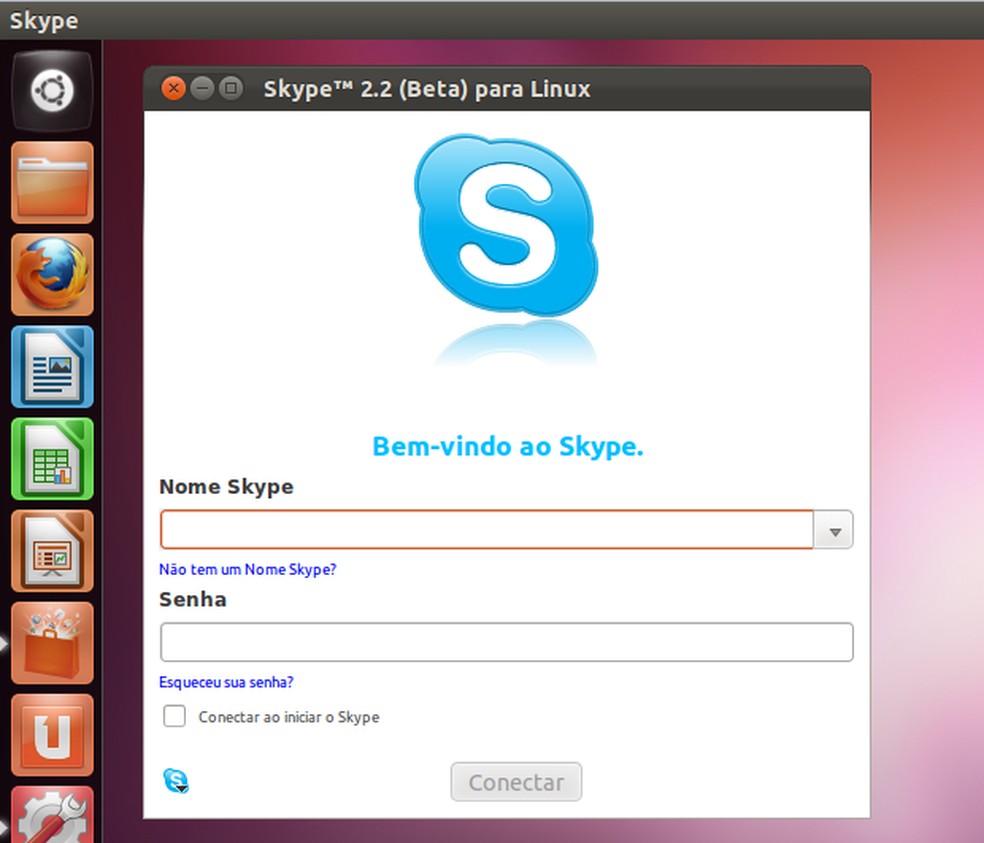Open the Files folder icon in the launcher

(x=51, y=183)
